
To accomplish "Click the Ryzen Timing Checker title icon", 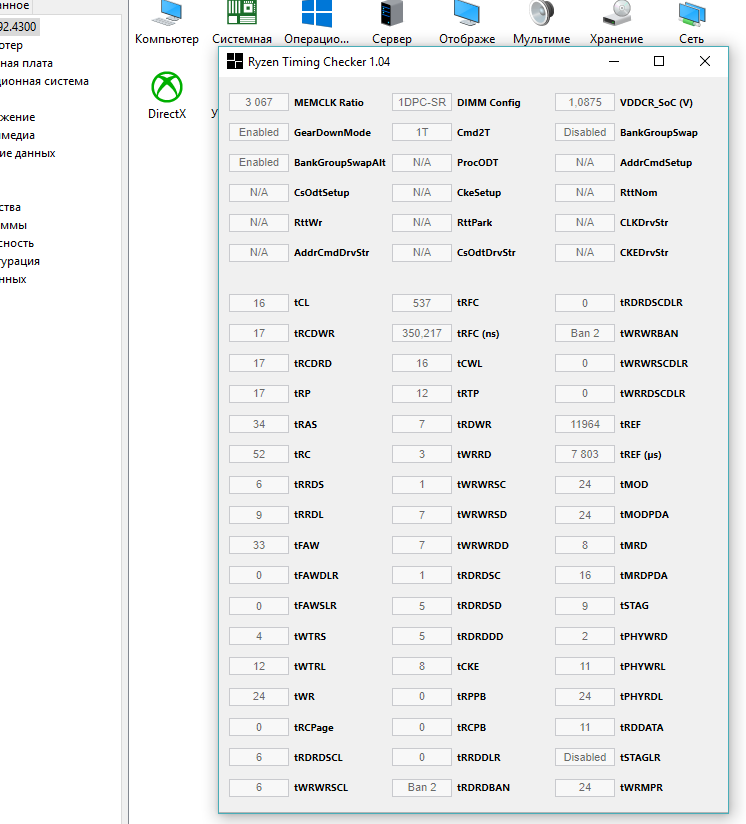I will point(234,61).
